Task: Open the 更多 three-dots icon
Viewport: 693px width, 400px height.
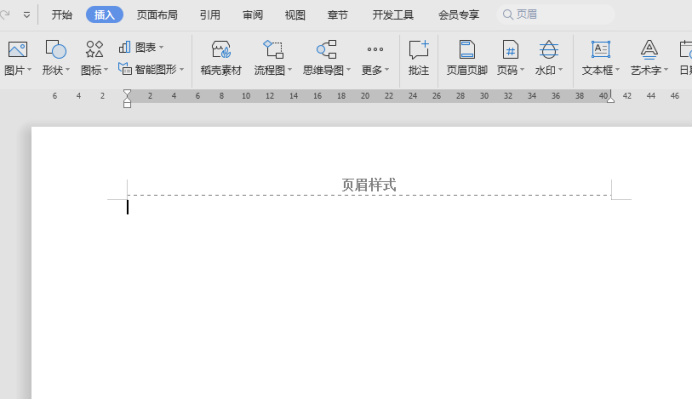Action: 375,49
